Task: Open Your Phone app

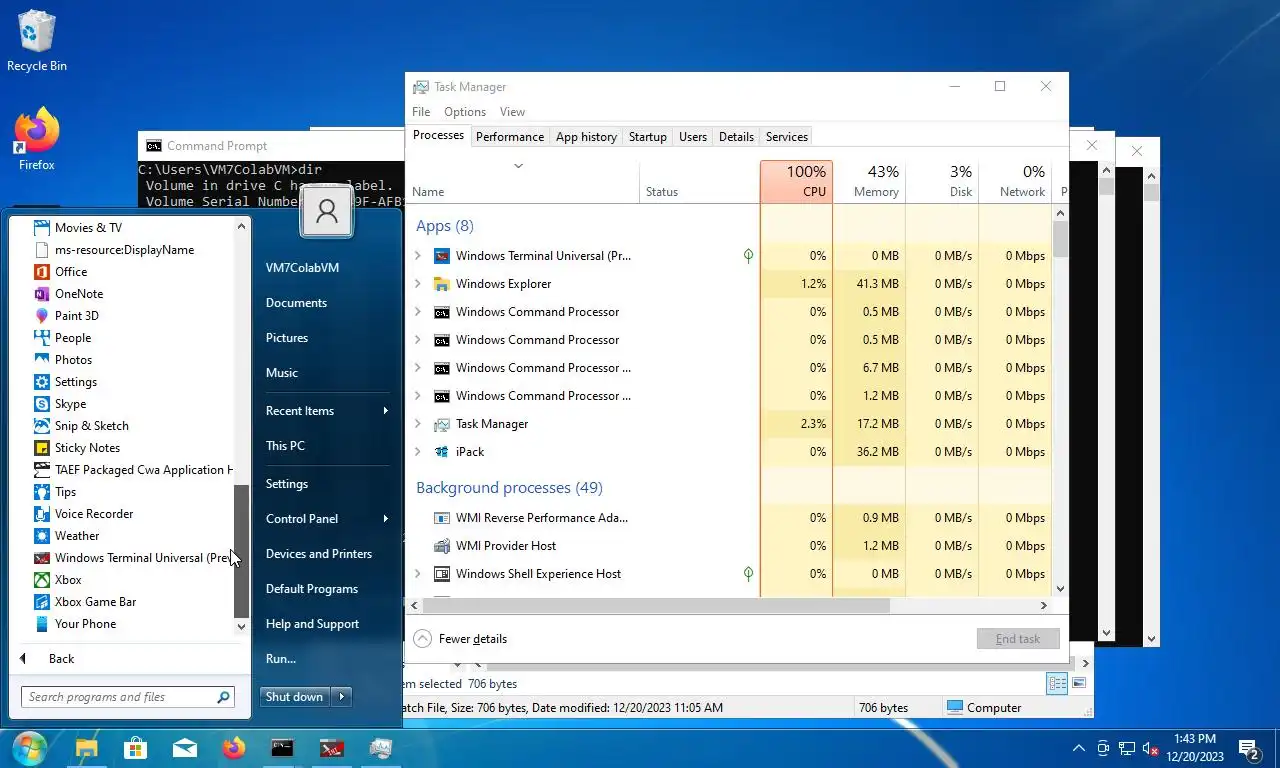Action: (x=85, y=624)
